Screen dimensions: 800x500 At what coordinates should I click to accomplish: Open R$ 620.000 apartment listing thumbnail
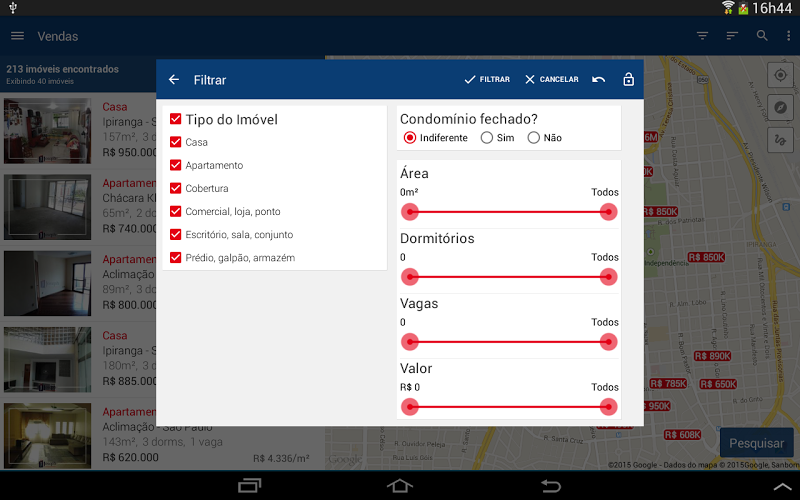pyautogui.click(x=47, y=436)
